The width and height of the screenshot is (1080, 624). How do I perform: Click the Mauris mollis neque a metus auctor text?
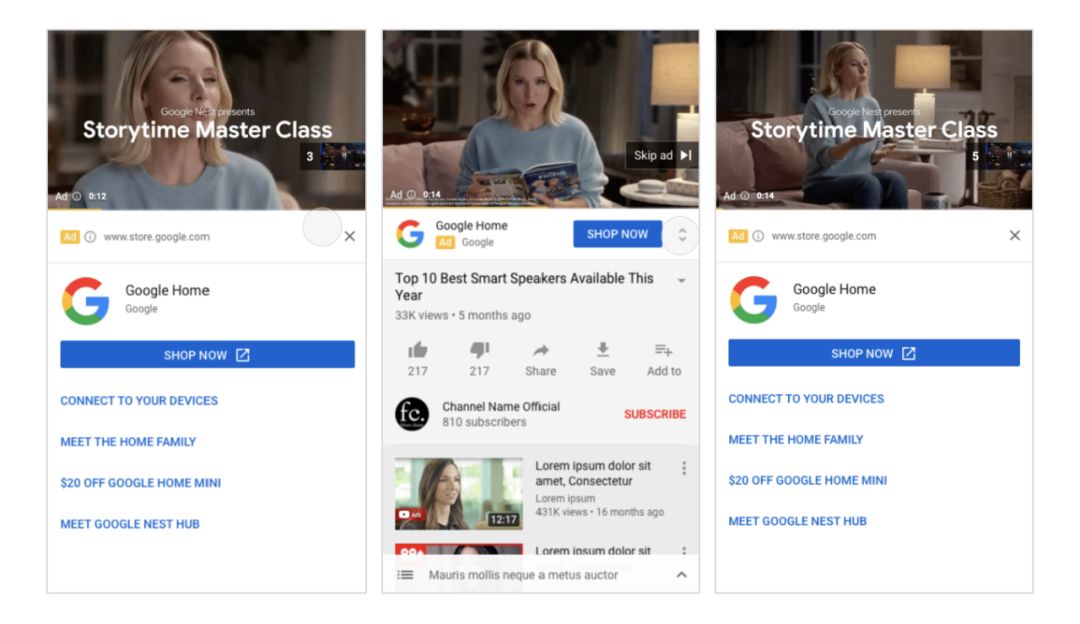(x=523, y=575)
